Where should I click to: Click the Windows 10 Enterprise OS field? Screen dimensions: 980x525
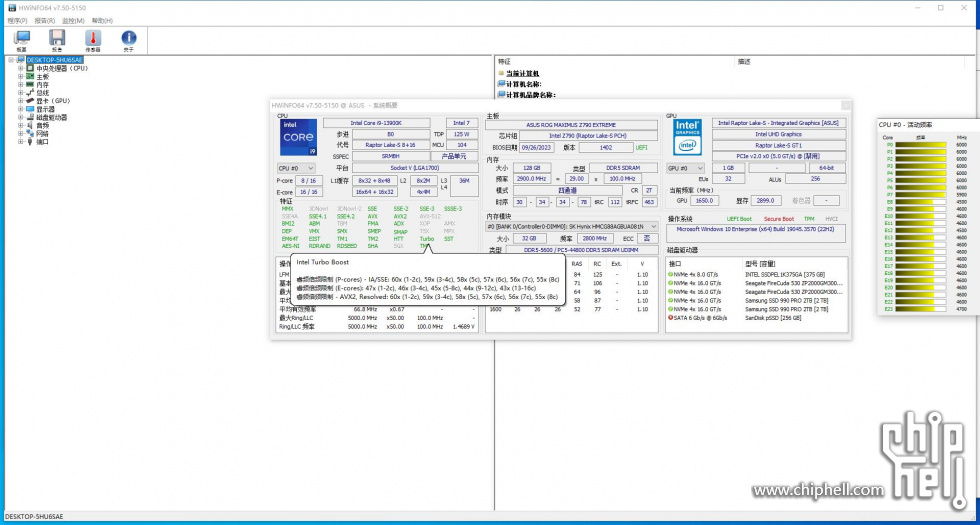tap(756, 233)
